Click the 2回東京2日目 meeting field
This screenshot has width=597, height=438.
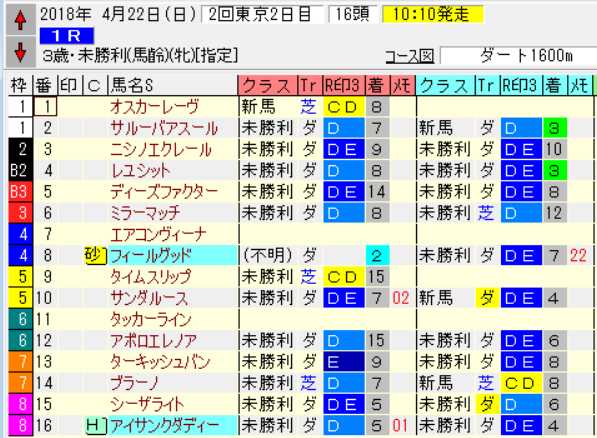tap(262, 14)
